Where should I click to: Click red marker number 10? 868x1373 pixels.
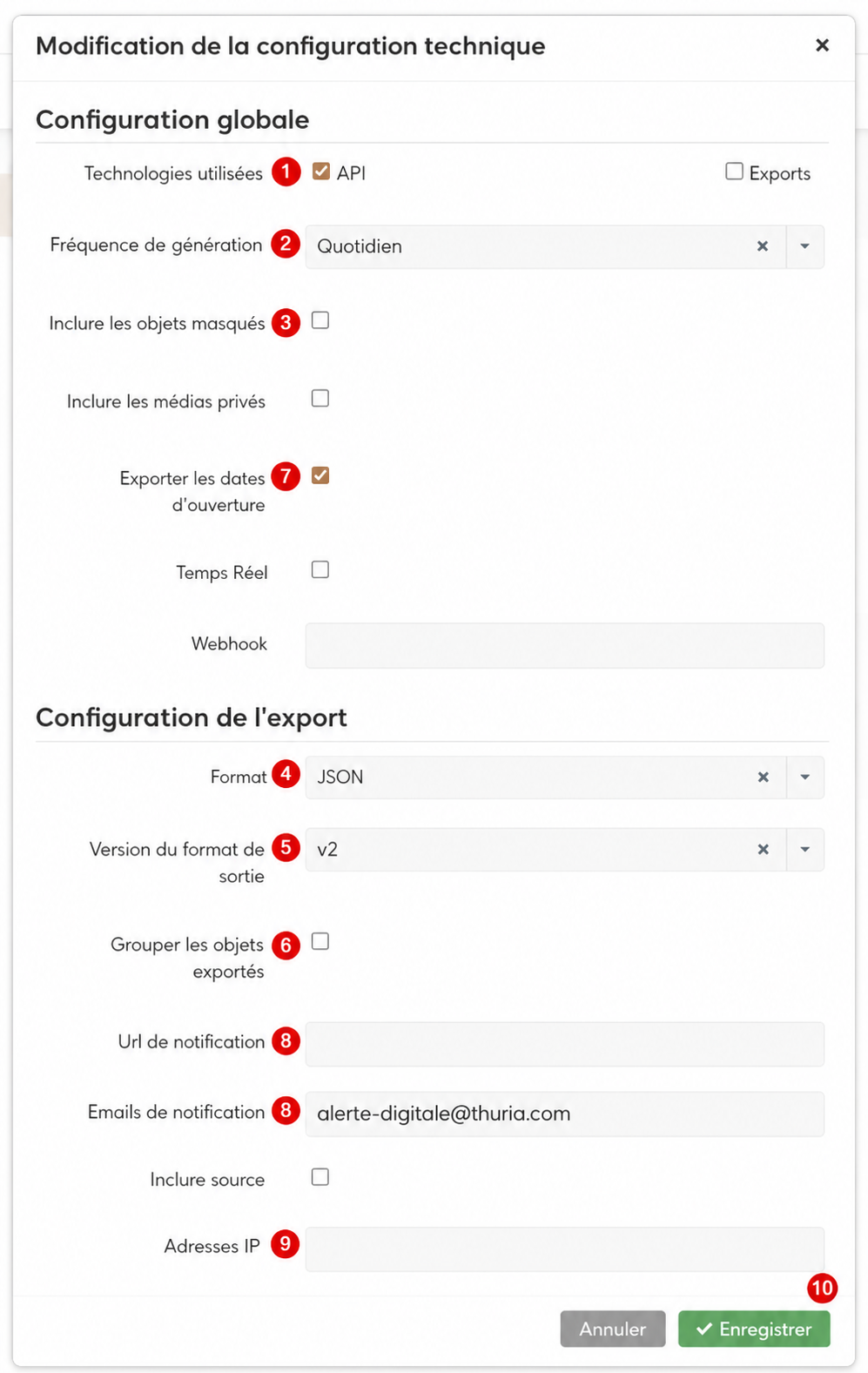click(822, 1288)
